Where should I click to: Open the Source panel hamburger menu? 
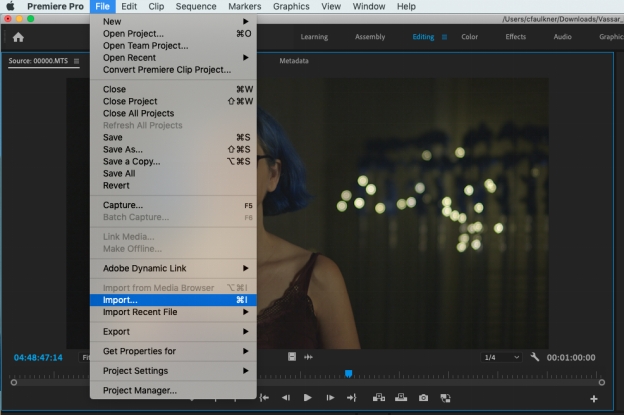pyautogui.click(x=76, y=61)
